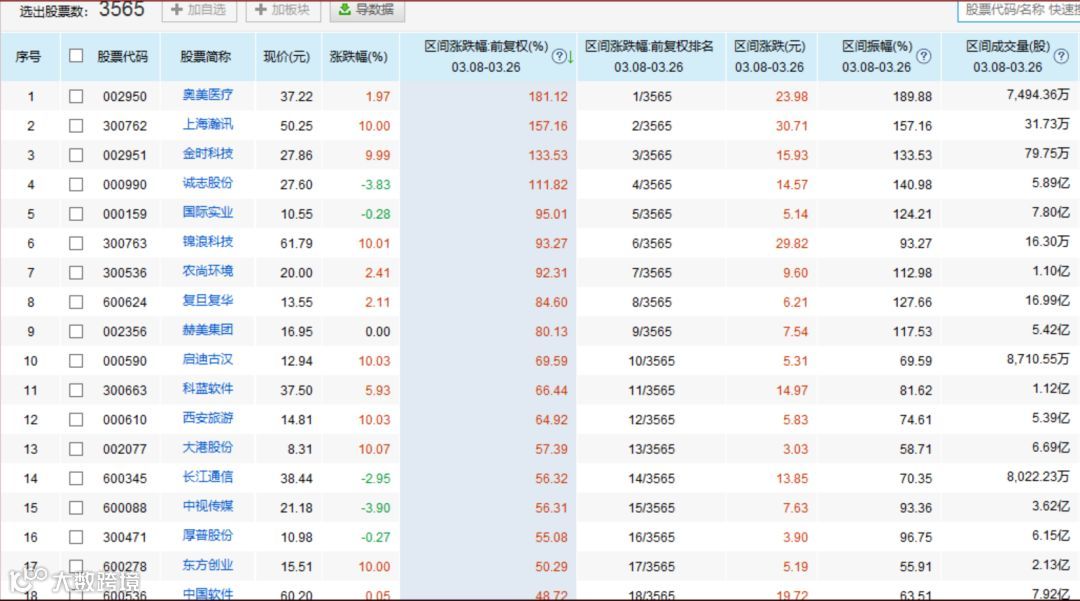Focus the 股票代码/名称 search field
The width and height of the screenshot is (1080, 601).
[1019, 10]
